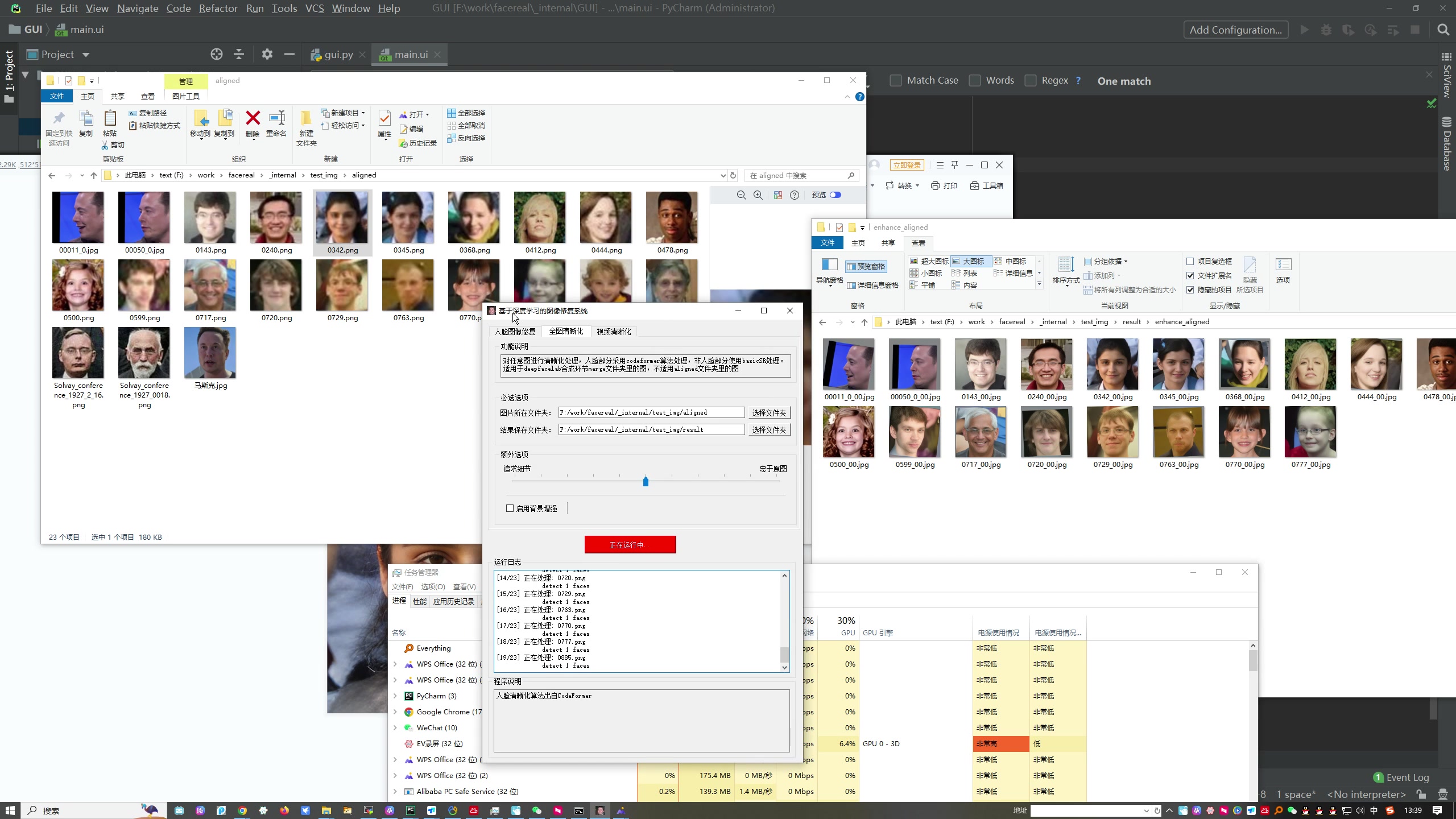Click the move-to icon in explorer ribbon
This screenshot has width=1456, height=819.
point(200,118)
